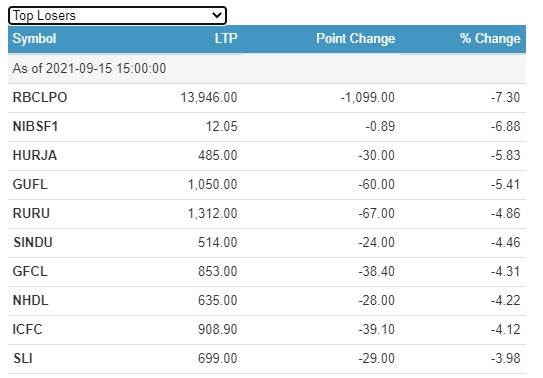Click the ICFC symbol
Viewport: 543px width, 378px height.
(x=27, y=329)
